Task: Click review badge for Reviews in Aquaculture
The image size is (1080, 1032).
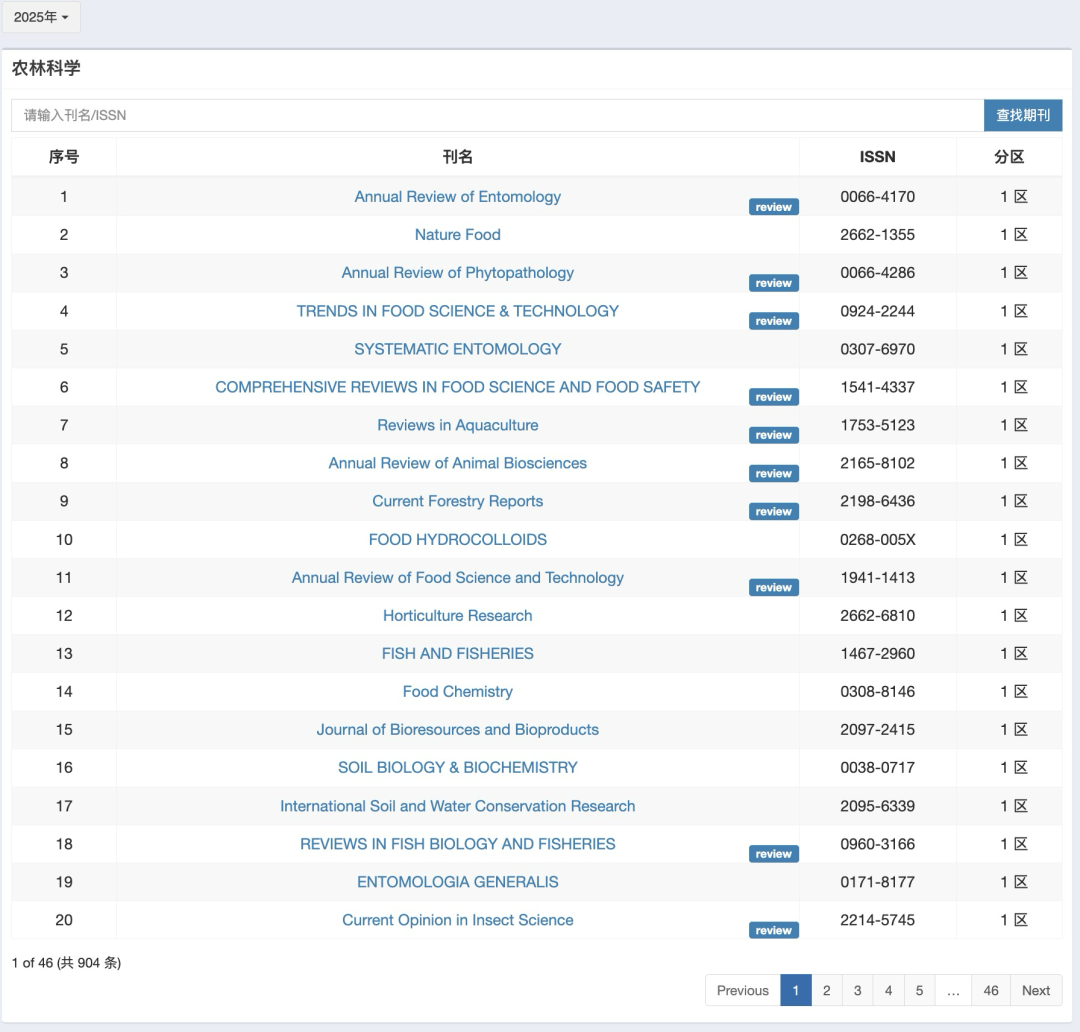Action: point(773,435)
